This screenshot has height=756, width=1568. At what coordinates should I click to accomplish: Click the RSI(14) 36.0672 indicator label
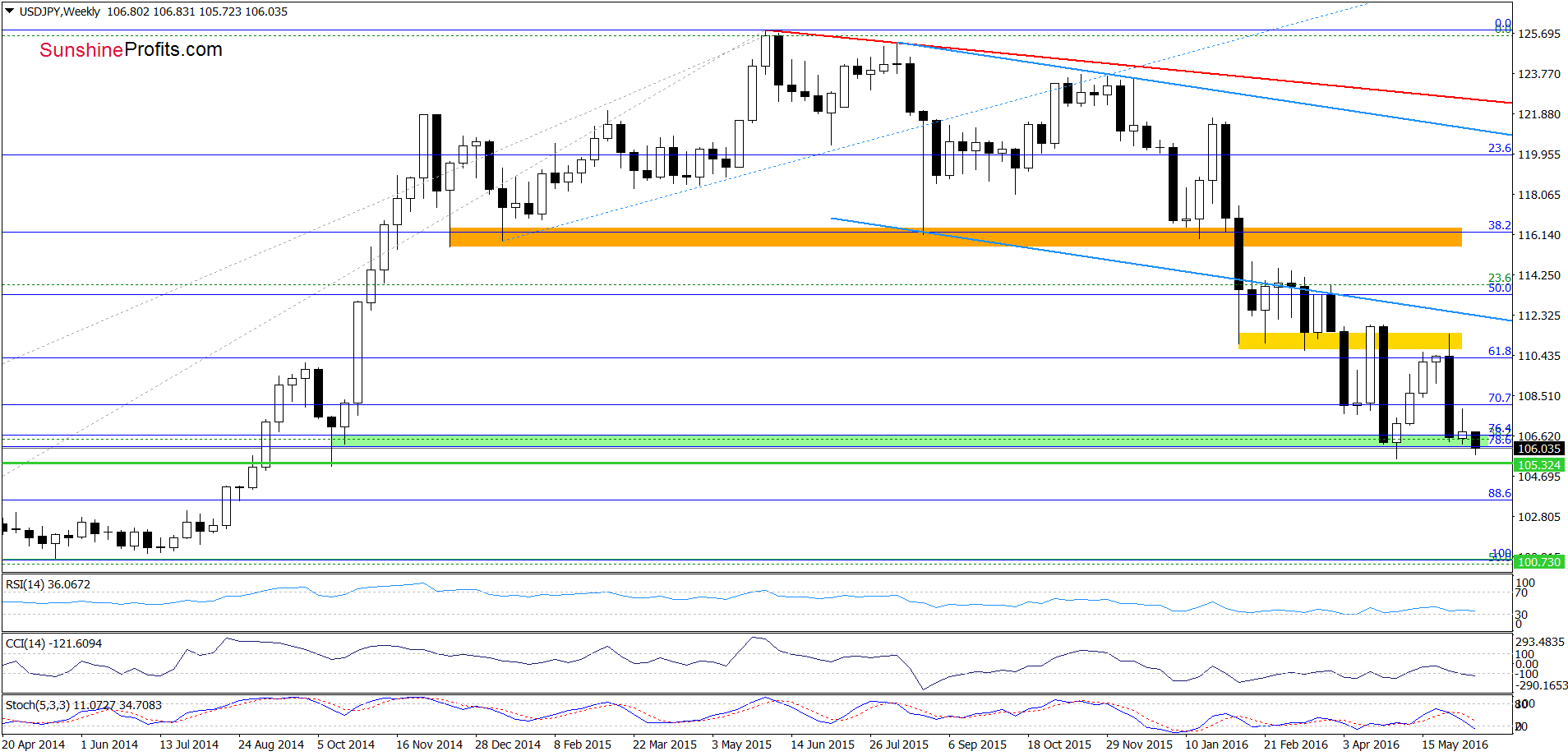48,584
